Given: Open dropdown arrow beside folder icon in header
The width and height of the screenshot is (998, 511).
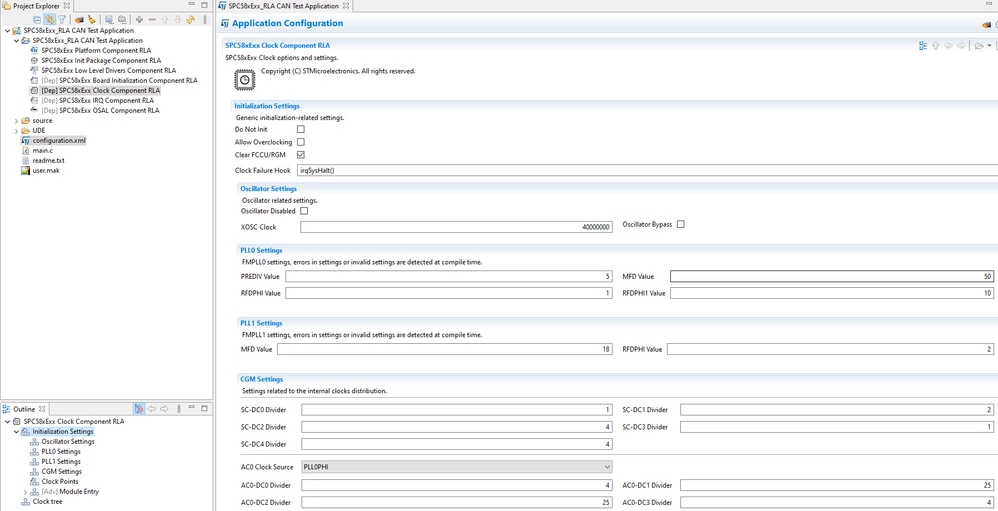Looking at the screenshot, I should point(988,46).
